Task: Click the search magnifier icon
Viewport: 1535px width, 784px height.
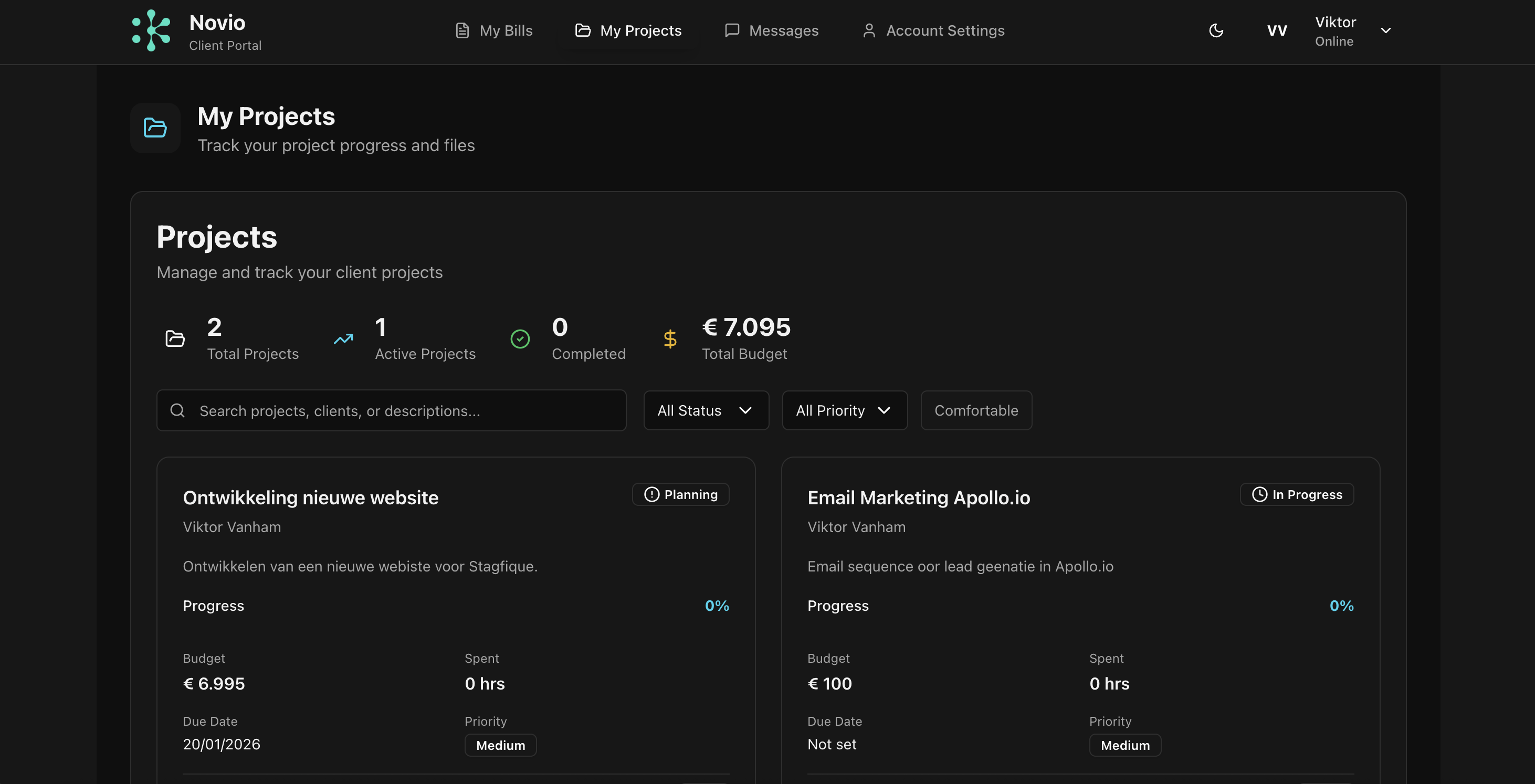Action: [x=177, y=410]
